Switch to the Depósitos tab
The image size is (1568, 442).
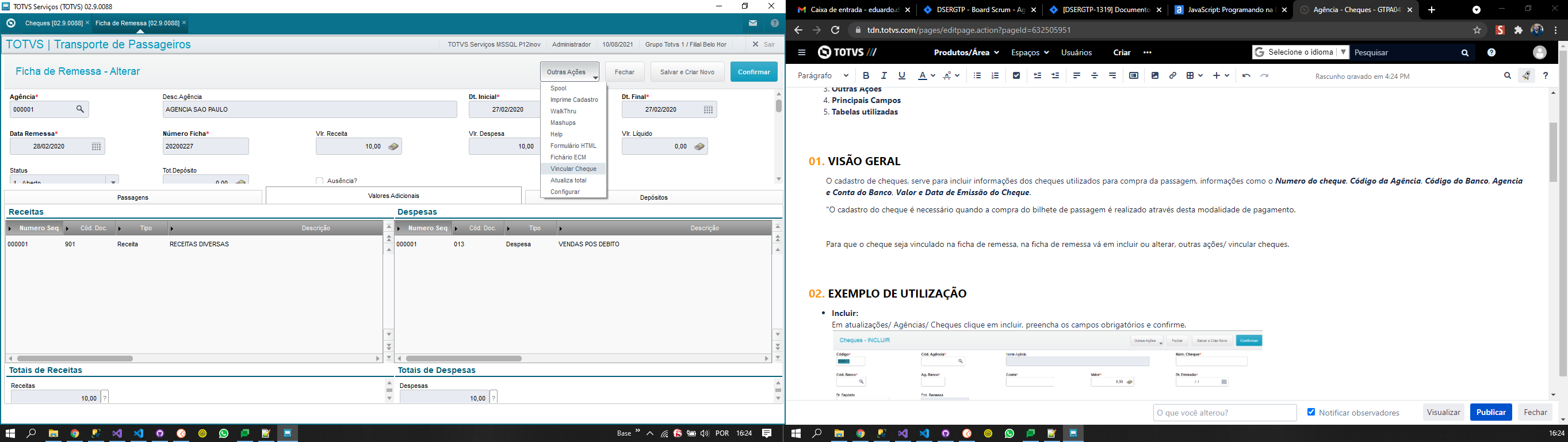pyautogui.click(x=654, y=197)
